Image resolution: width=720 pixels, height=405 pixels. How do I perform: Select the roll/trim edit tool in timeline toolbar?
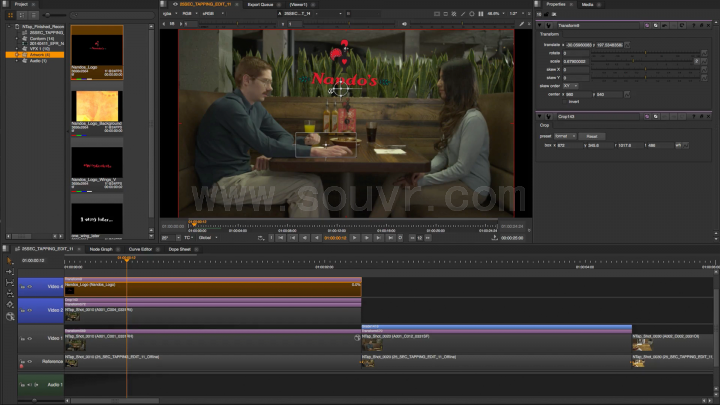[x=10, y=282]
